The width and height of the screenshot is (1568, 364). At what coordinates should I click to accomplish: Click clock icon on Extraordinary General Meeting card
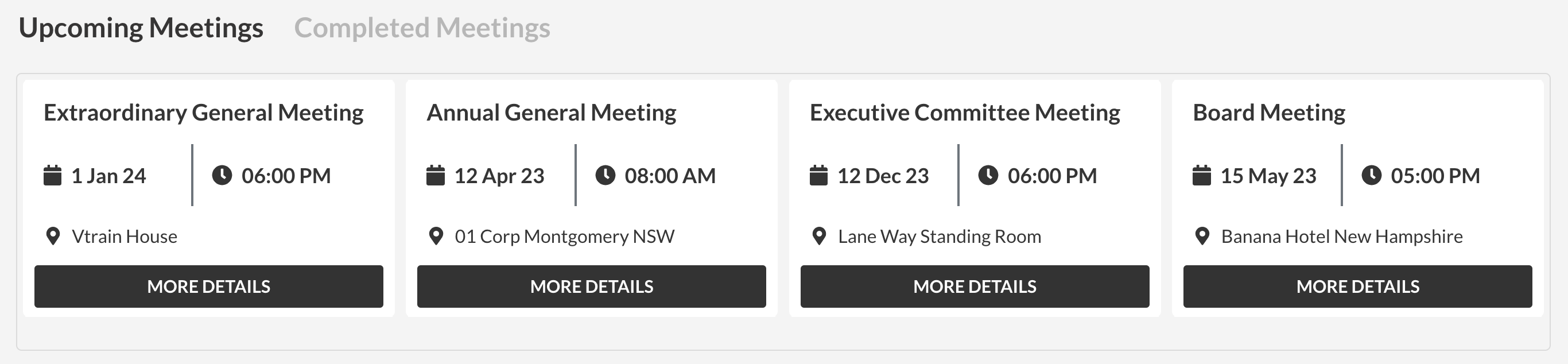tap(222, 175)
